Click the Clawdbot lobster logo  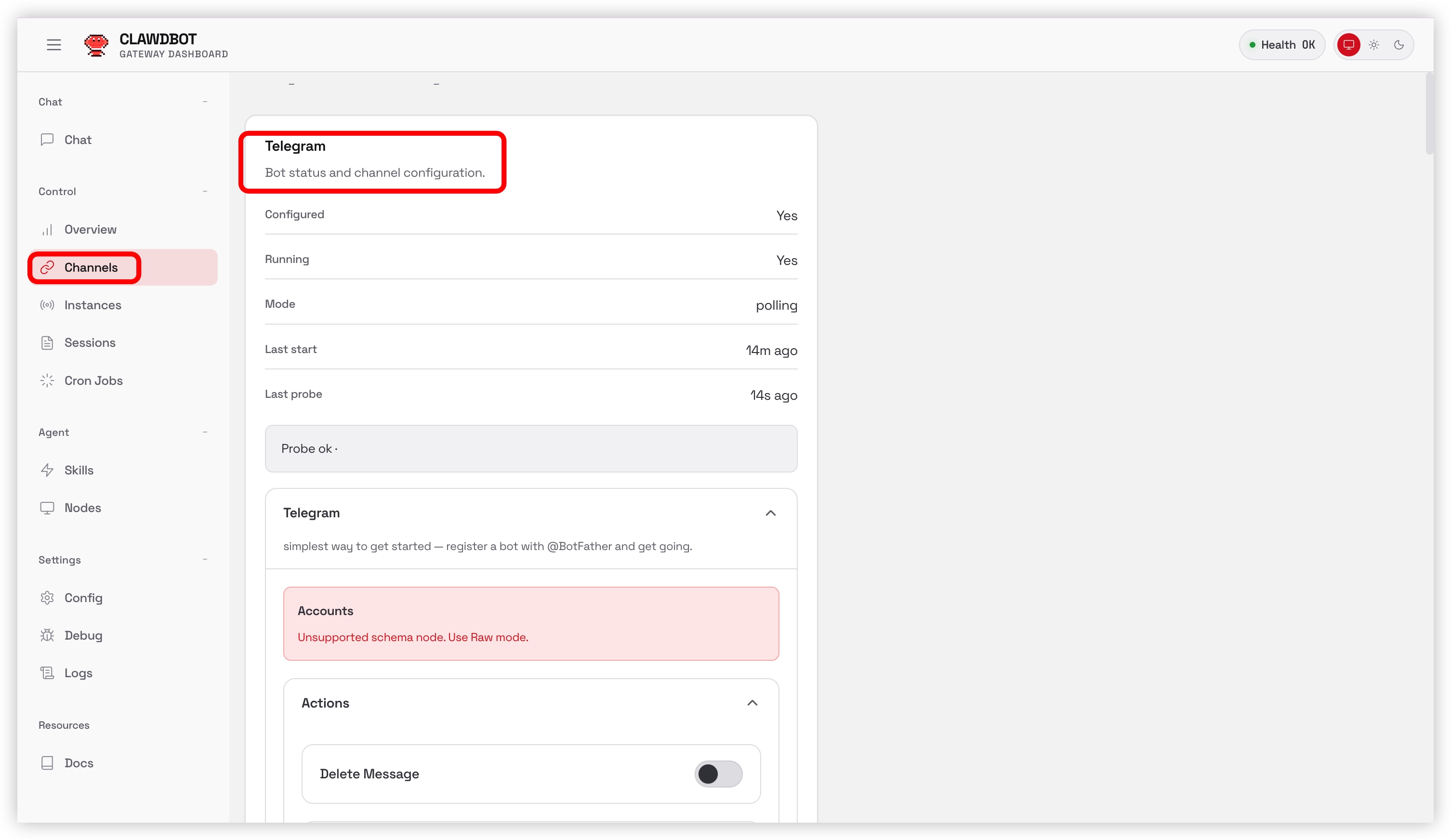click(95, 45)
